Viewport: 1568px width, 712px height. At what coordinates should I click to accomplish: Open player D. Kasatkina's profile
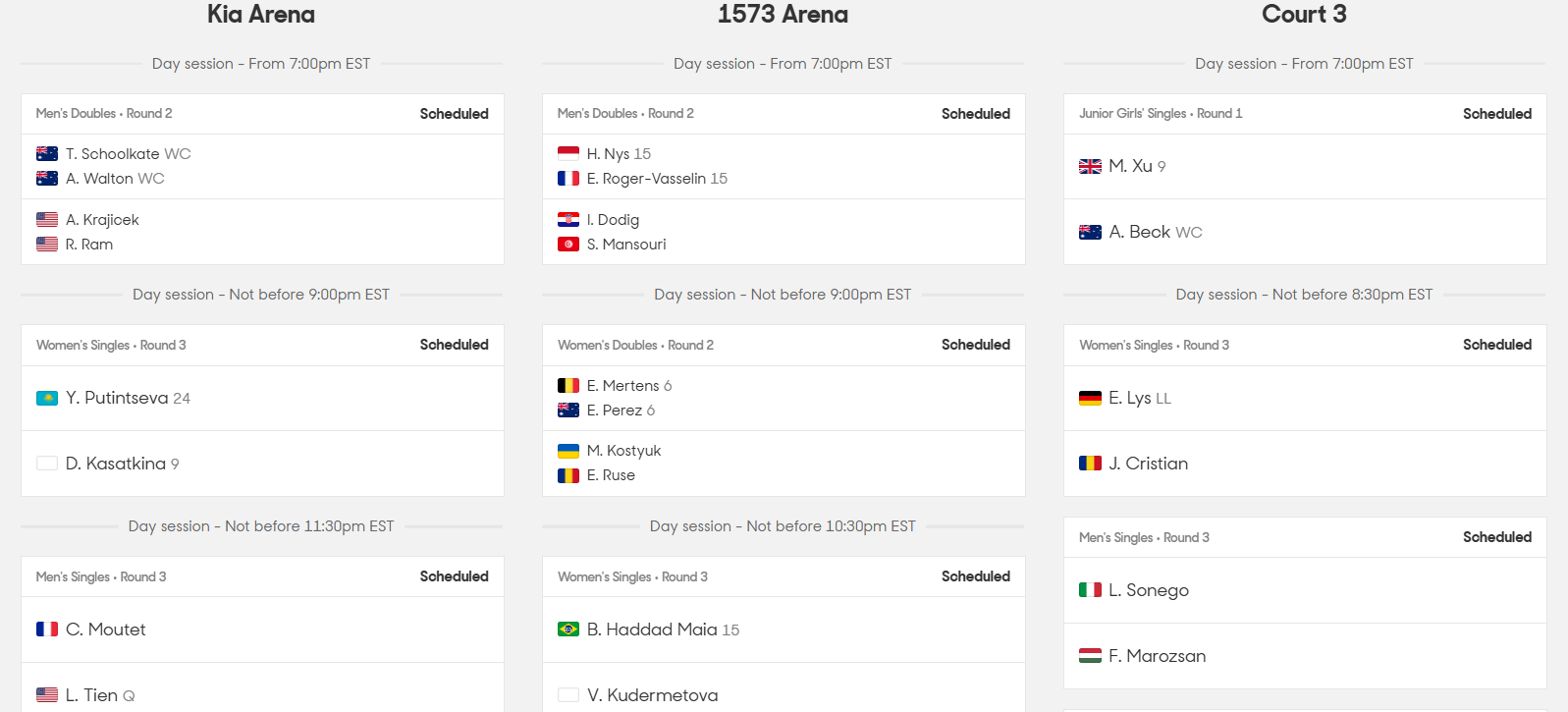(116, 464)
